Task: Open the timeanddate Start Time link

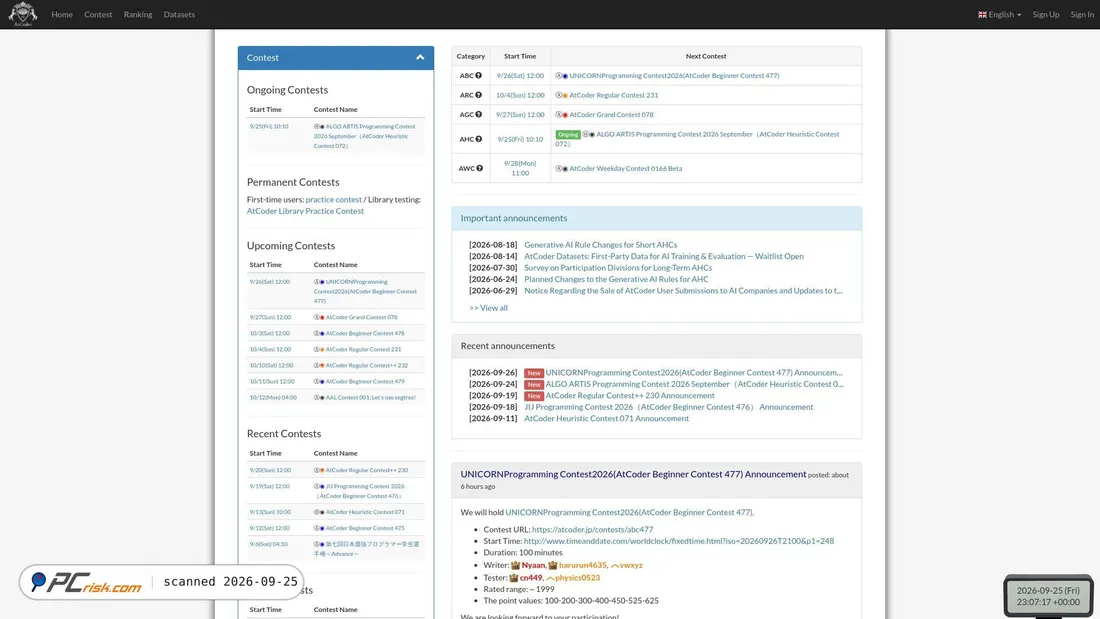Action: [678, 541]
